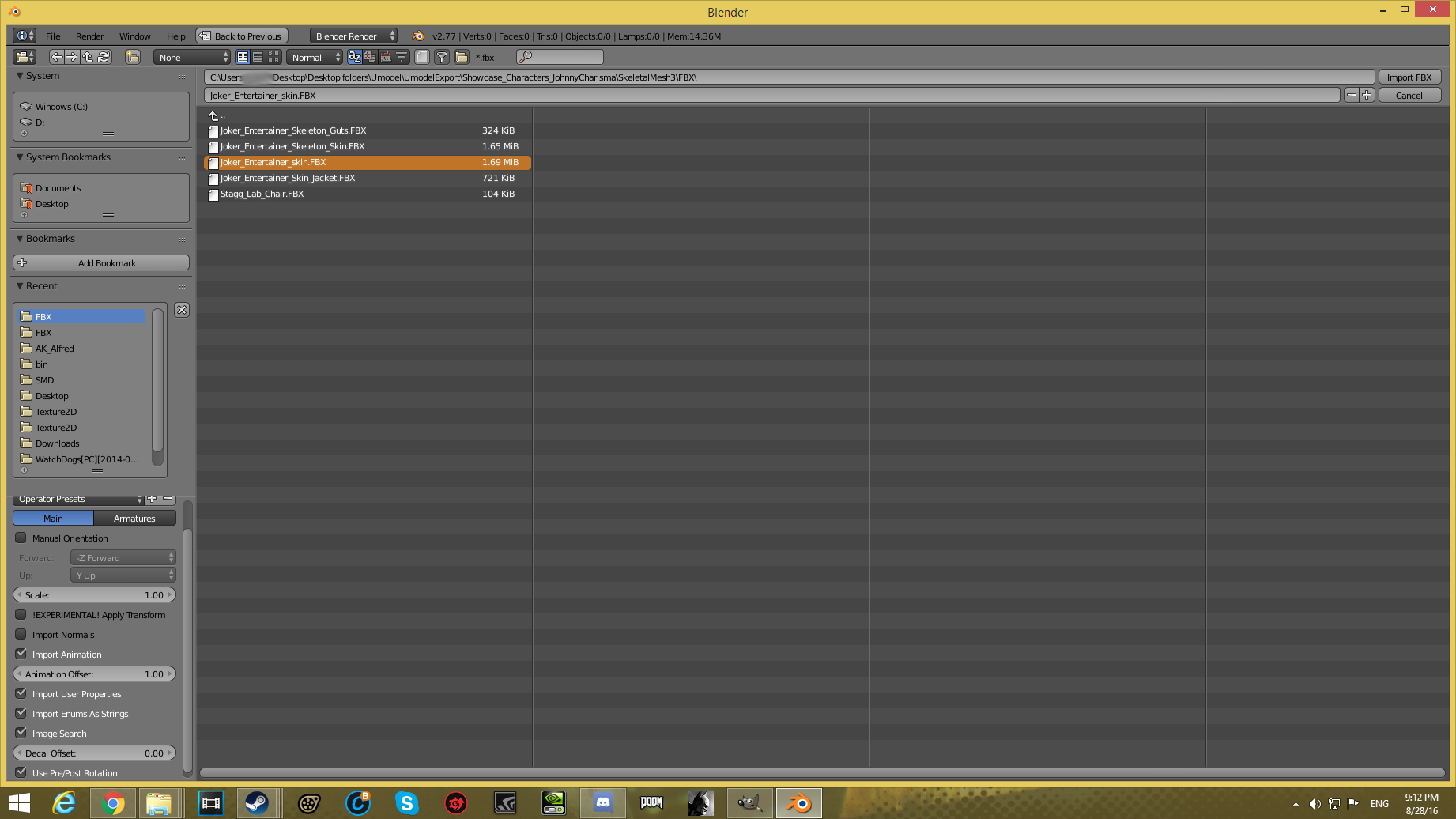Viewport: 1456px width, 819px height.
Task: Select Stagg_Lab_Chair.FBX file
Action: [368, 194]
